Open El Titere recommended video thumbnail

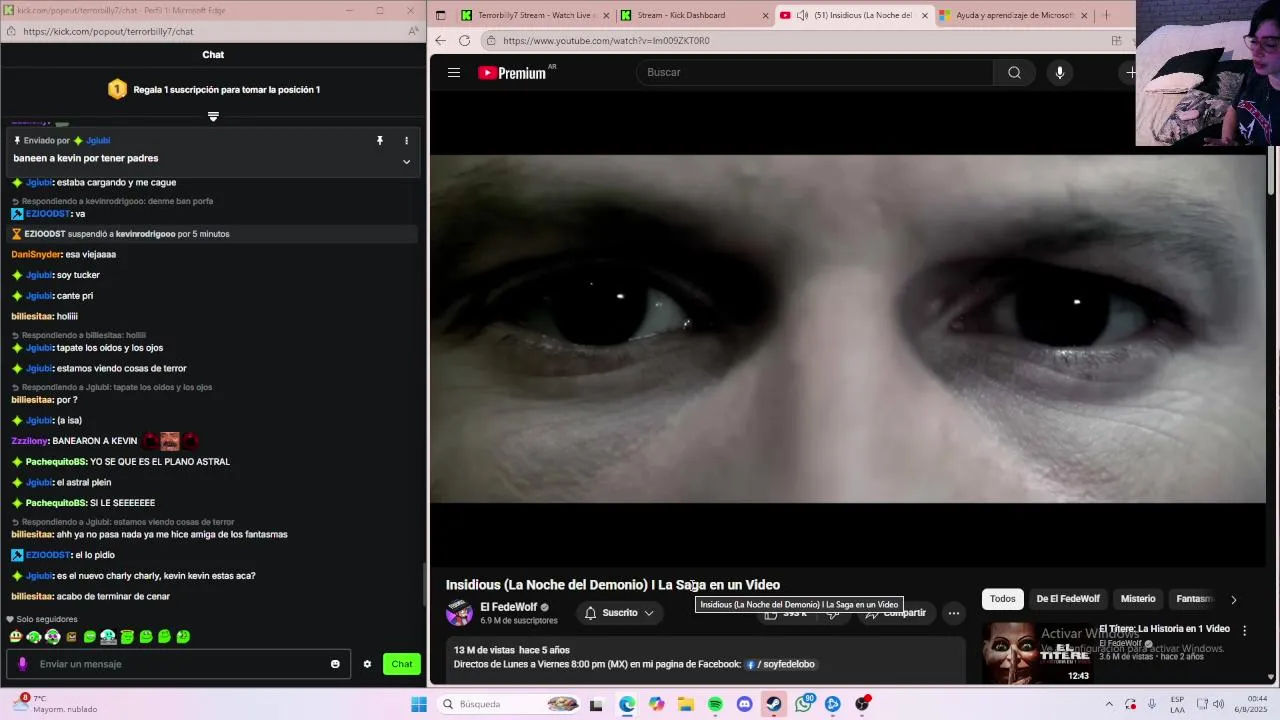pos(1037,653)
